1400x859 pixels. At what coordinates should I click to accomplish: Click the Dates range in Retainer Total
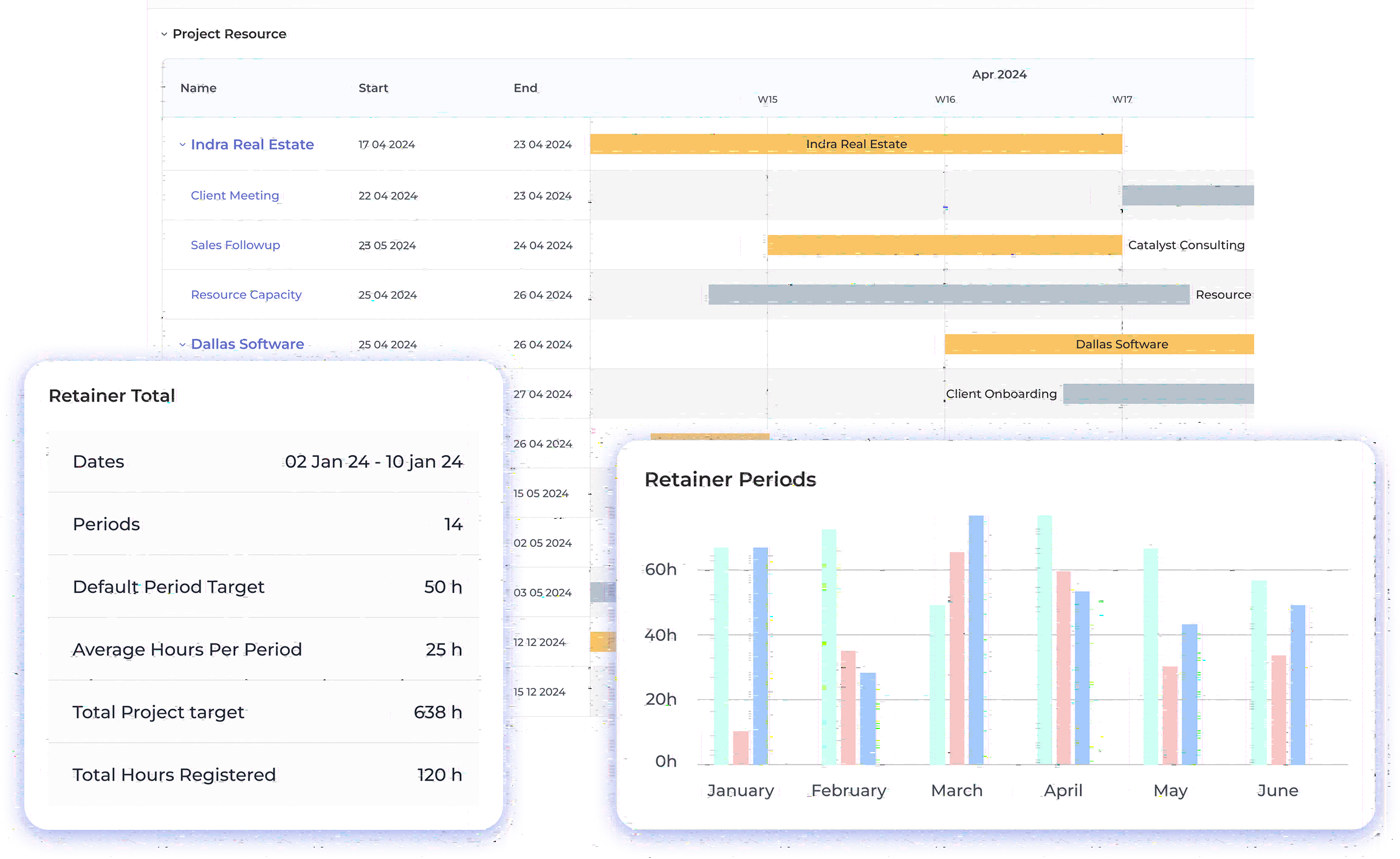coord(374,461)
